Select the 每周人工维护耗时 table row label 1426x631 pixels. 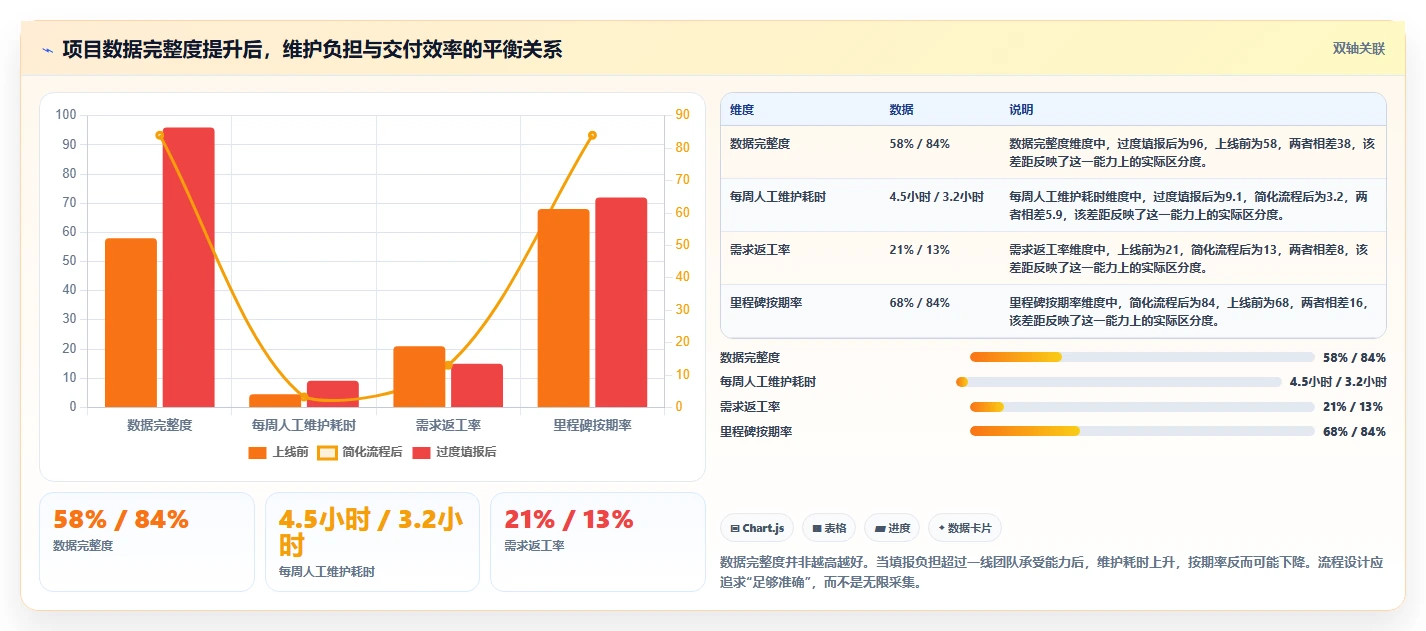point(778,197)
